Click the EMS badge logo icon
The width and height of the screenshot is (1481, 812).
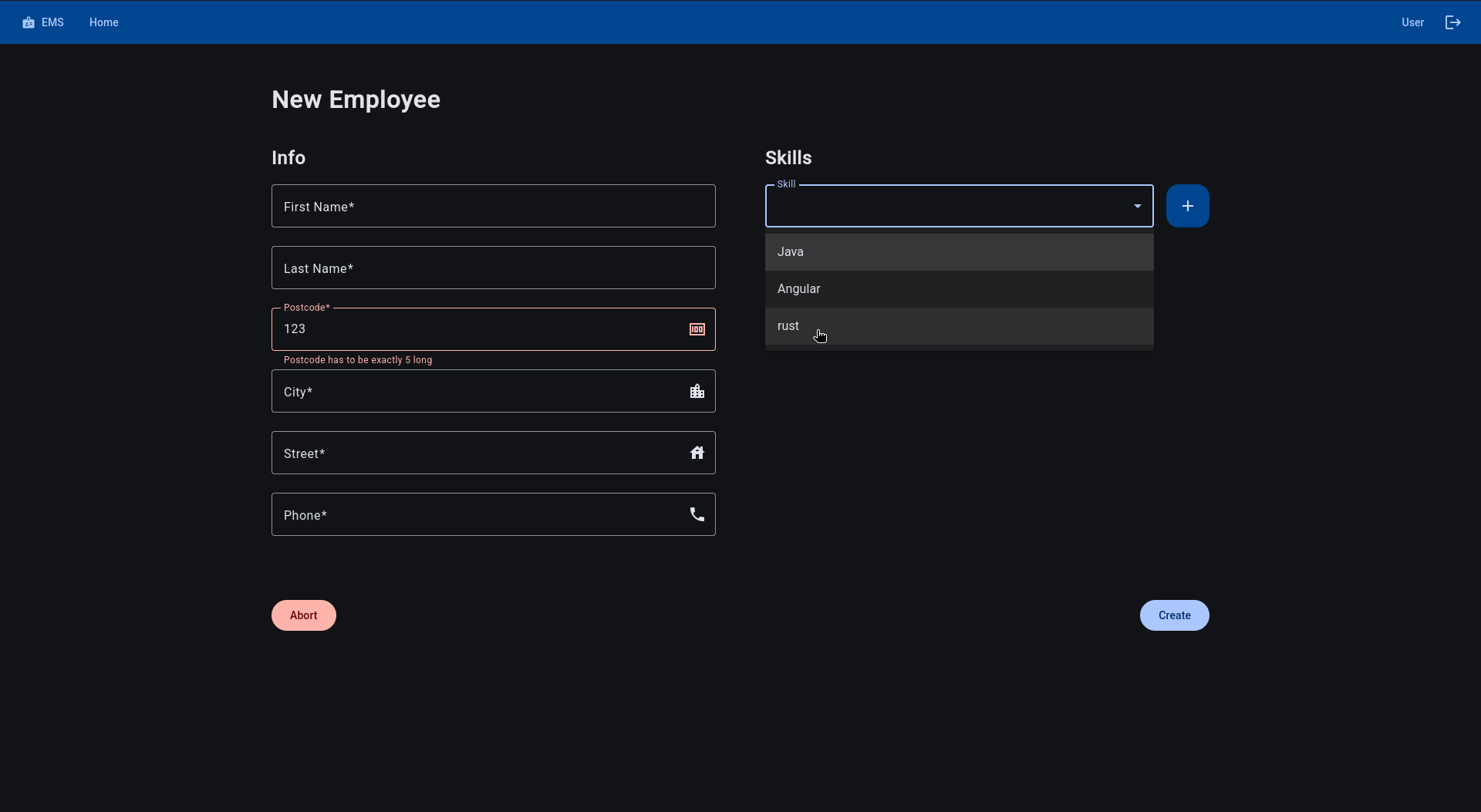[29, 22]
